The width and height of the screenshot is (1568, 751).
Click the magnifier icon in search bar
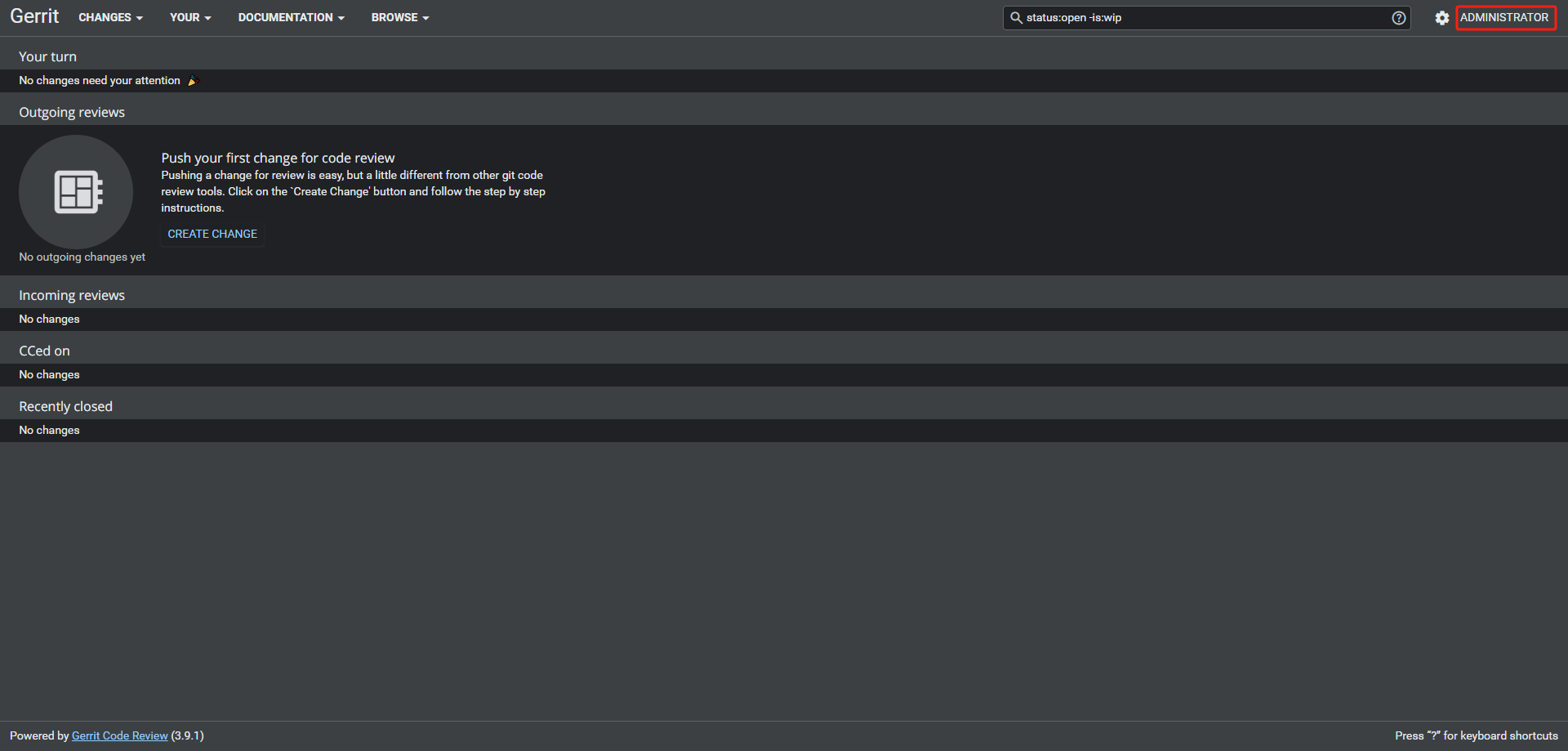(x=1016, y=17)
